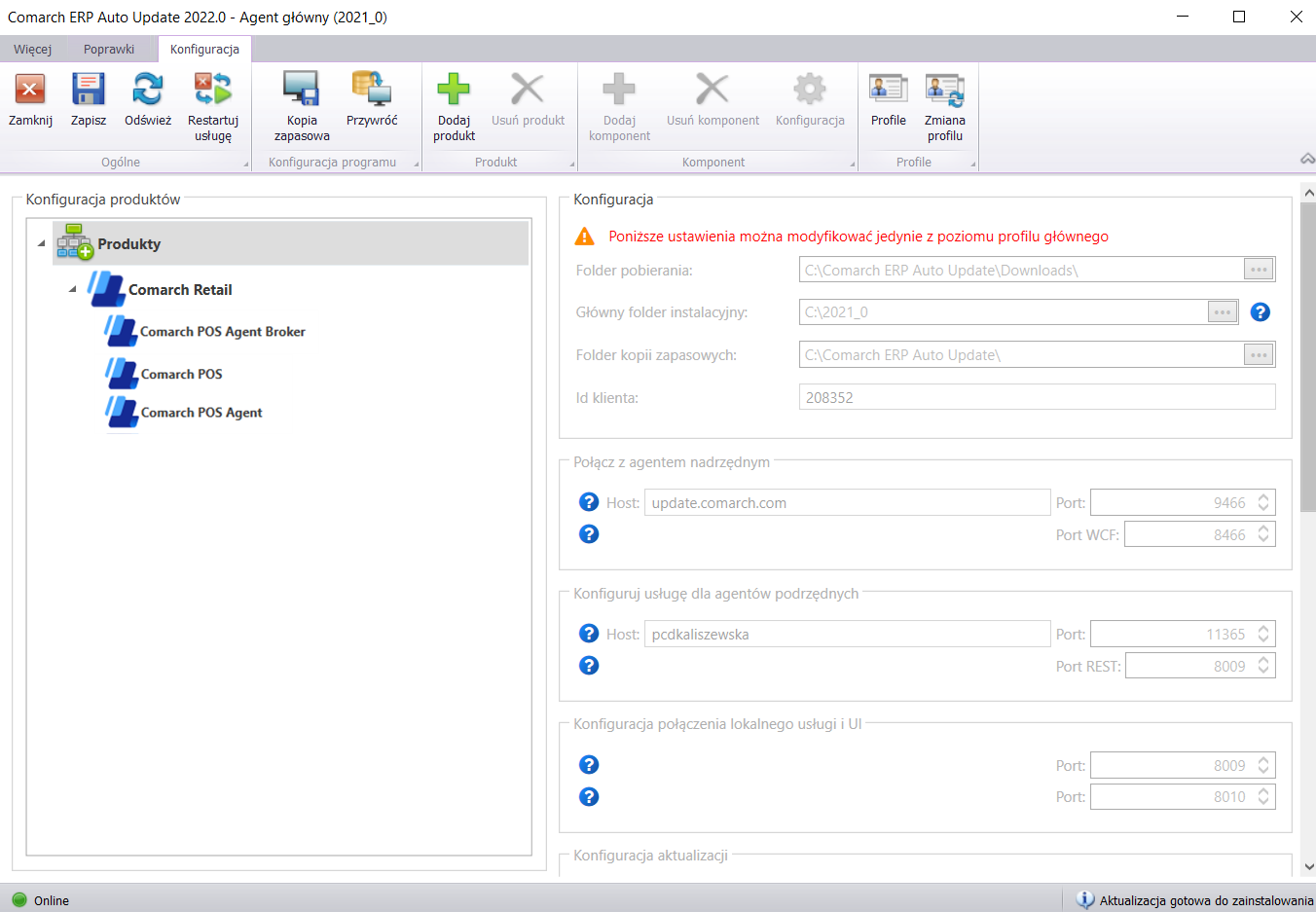Viewport: 1316px width, 912px height.
Task: Click help icon on the Port WCF row
Action: point(589,534)
